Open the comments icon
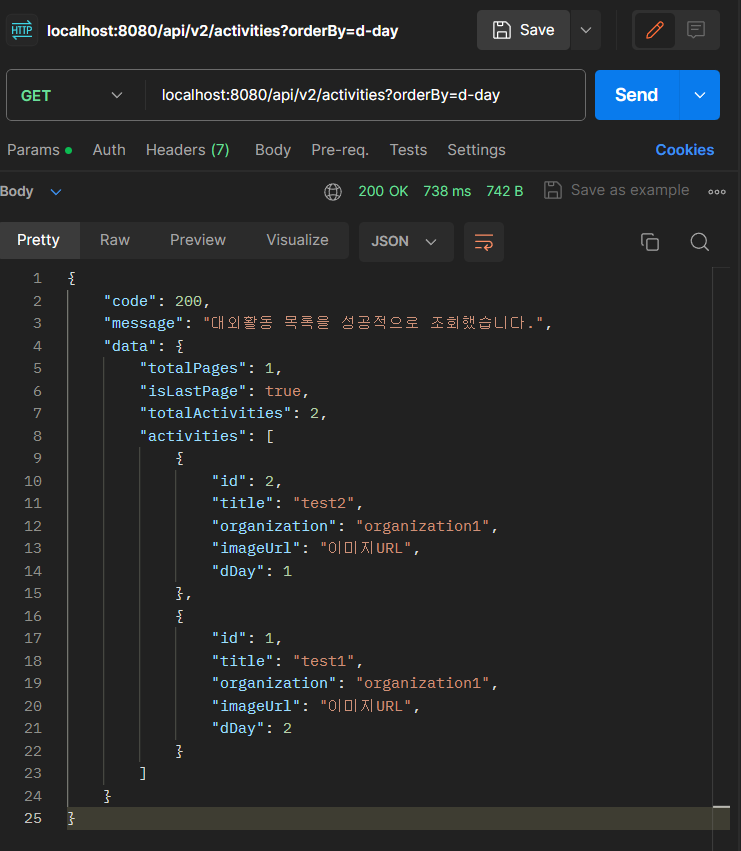Screen dimensions: 741x851 click(x=695, y=30)
